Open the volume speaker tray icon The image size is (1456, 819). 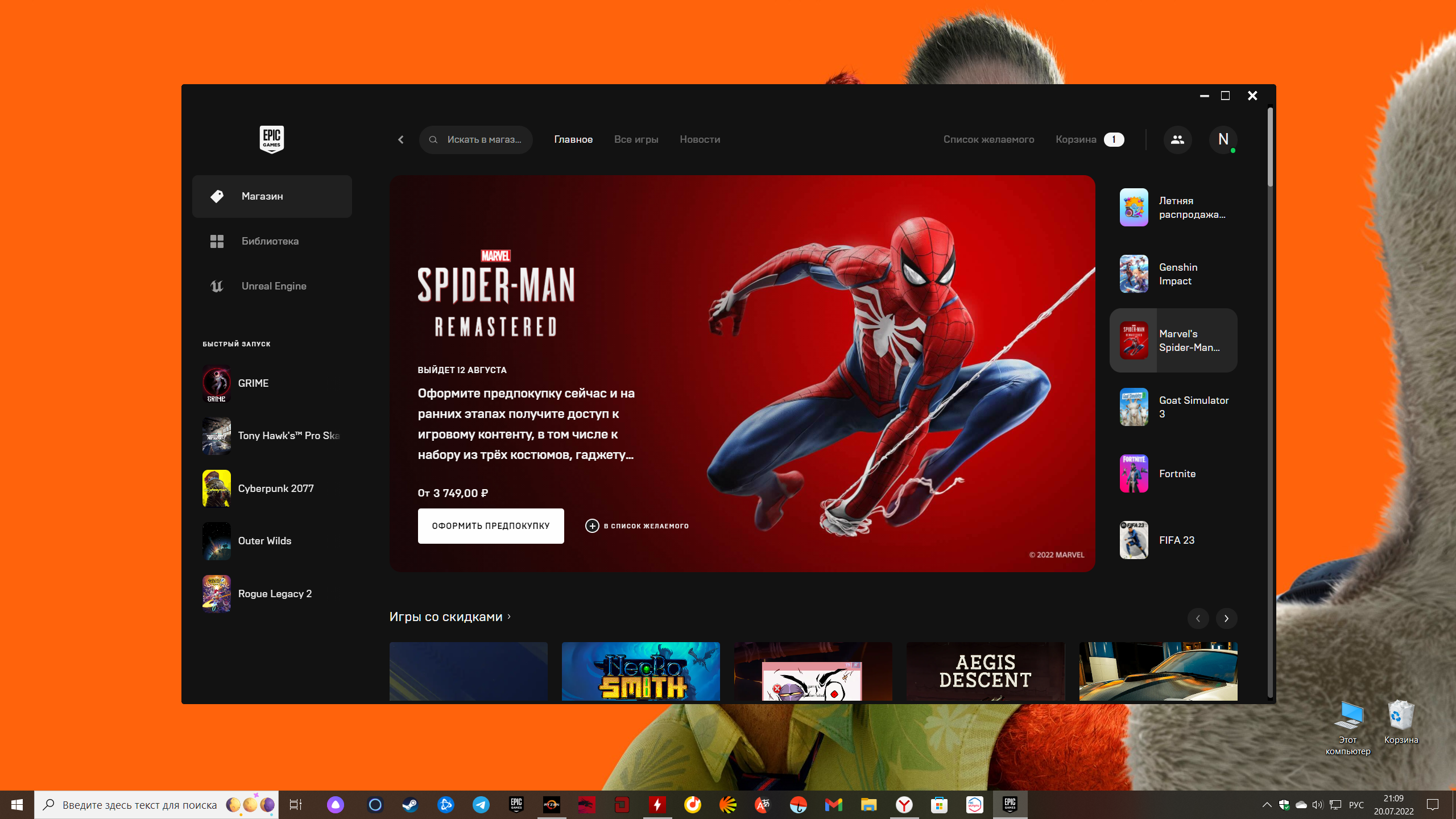click(x=1318, y=805)
